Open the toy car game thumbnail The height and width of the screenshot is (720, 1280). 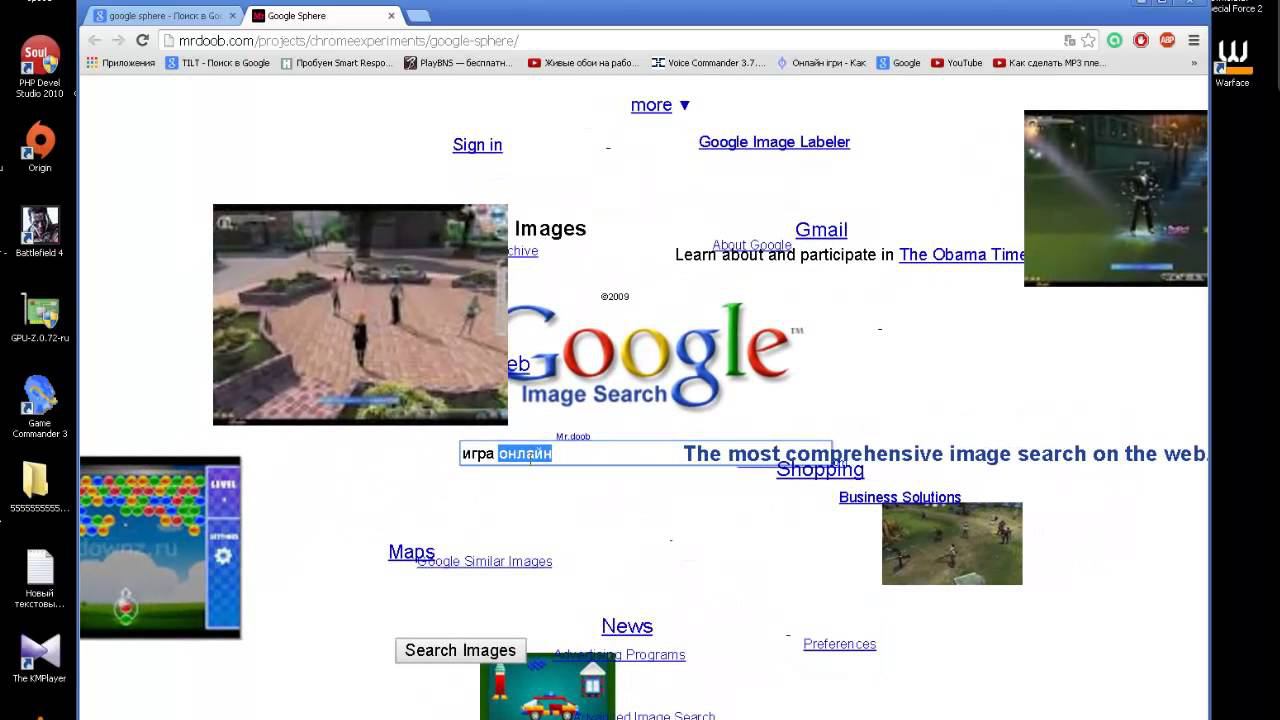pos(548,687)
